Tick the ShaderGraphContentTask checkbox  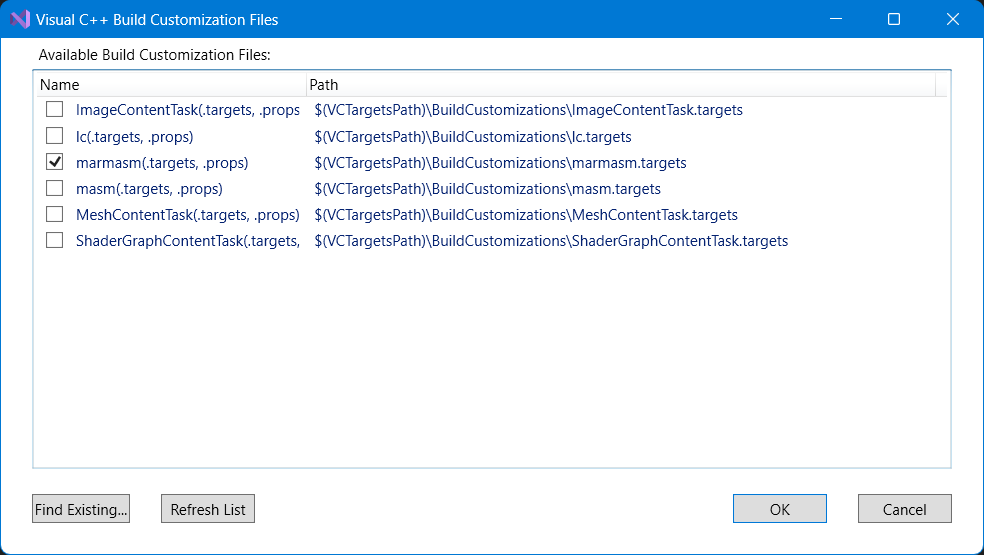pos(55,240)
